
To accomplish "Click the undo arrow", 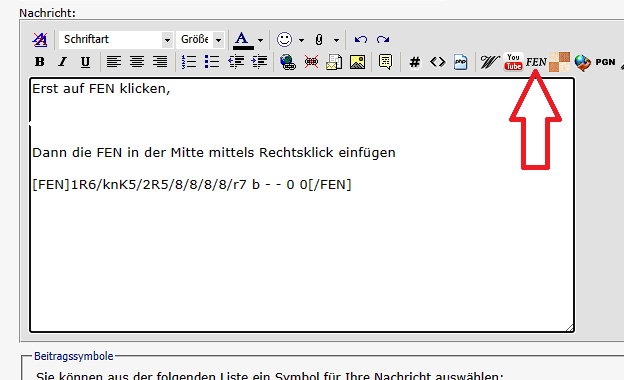I will [x=361, y=39].
